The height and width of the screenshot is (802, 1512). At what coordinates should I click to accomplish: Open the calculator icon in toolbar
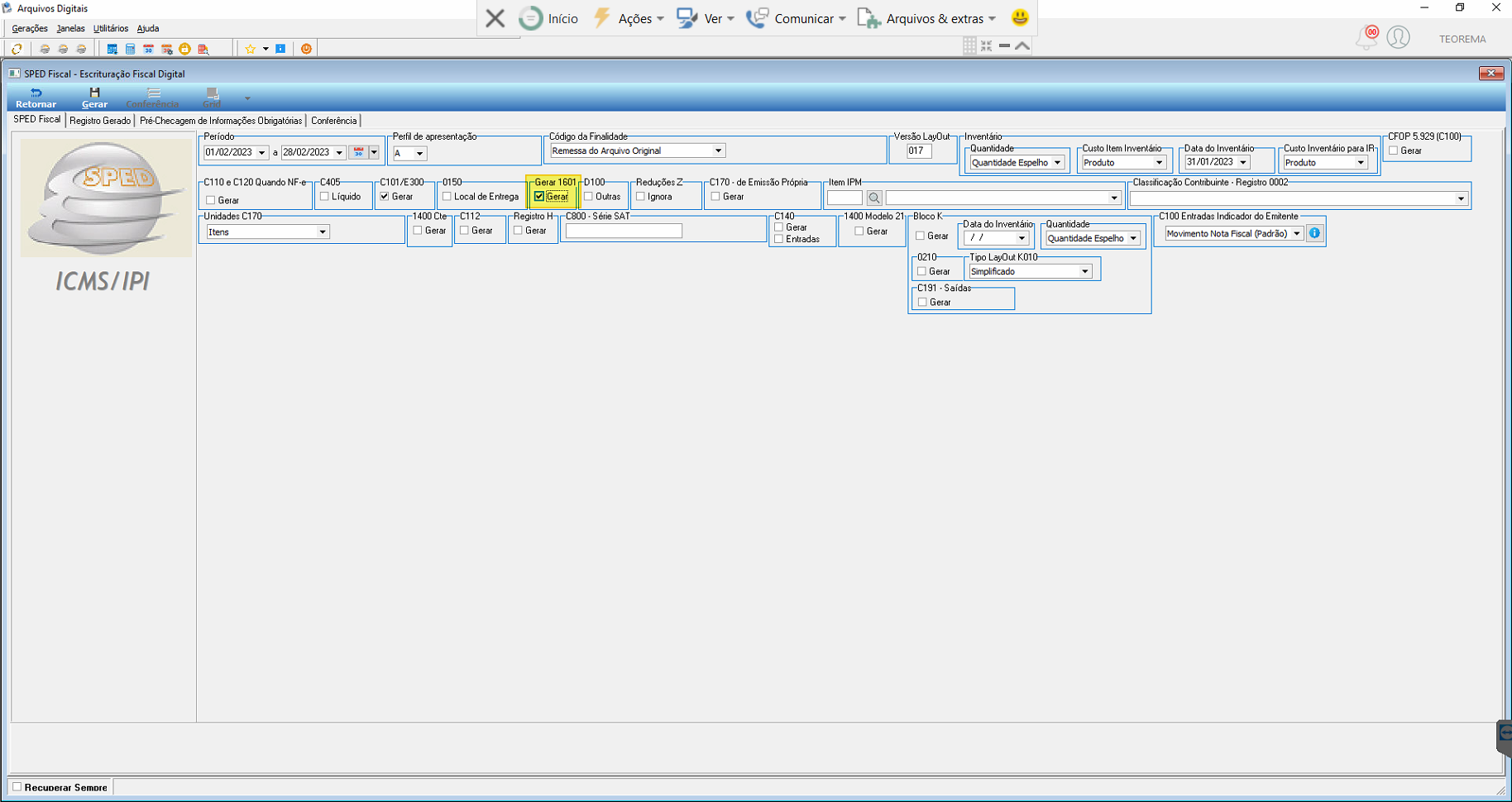(x=130, y=49)
